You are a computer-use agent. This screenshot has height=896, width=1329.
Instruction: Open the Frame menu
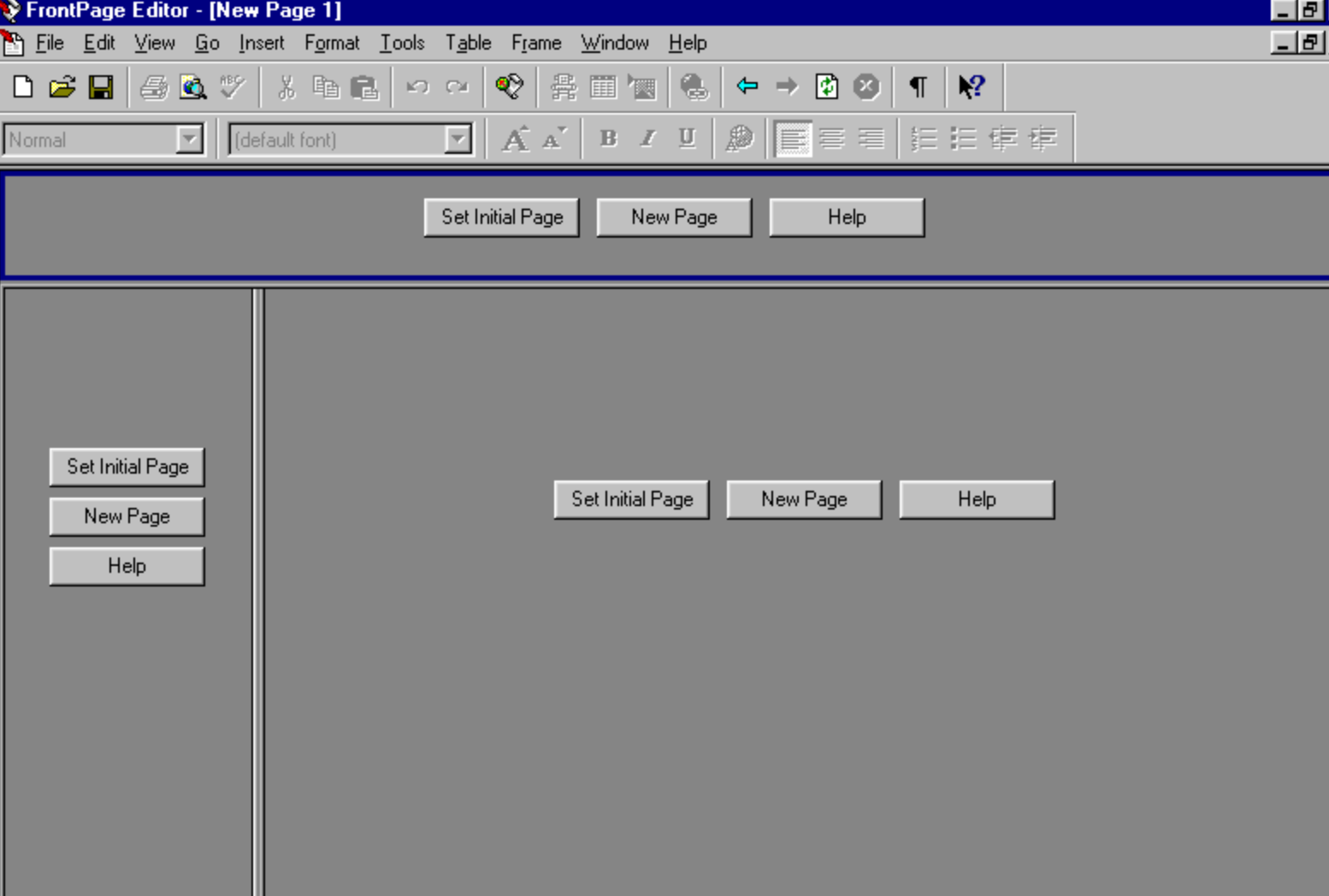[536, 43]
